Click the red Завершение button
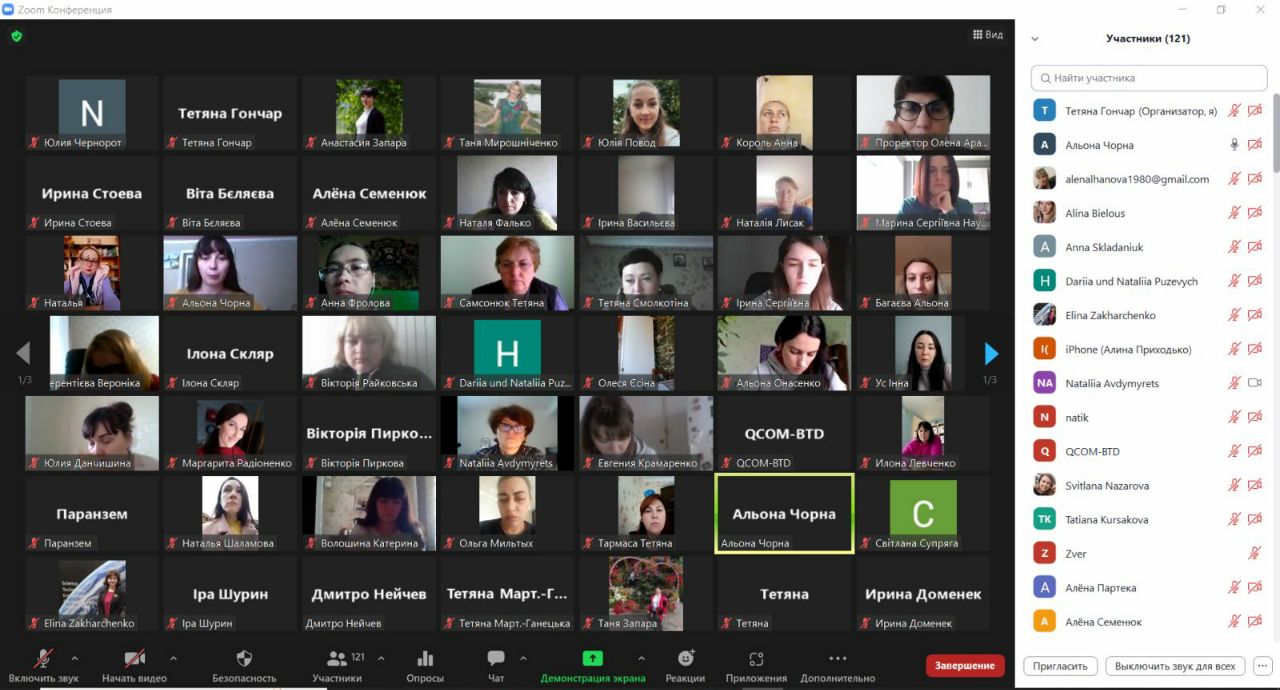1280x690 pixels. (965, 665)
